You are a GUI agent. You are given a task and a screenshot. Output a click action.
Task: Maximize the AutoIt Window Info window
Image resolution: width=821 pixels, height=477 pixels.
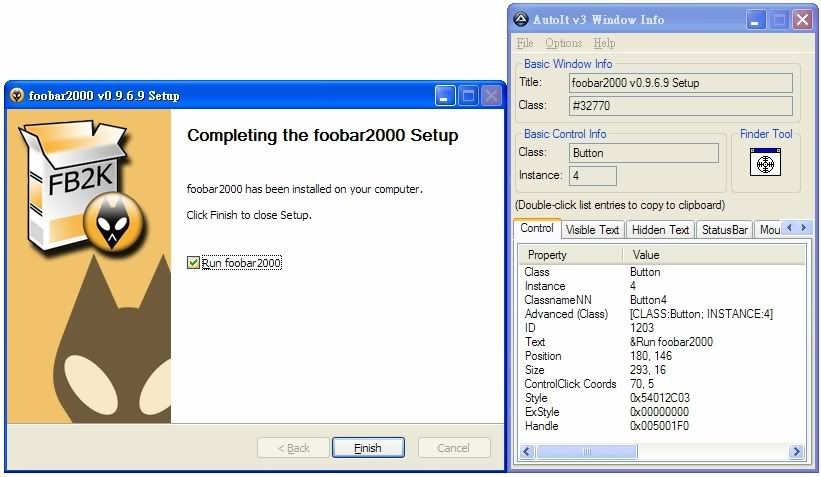point(778,19)
